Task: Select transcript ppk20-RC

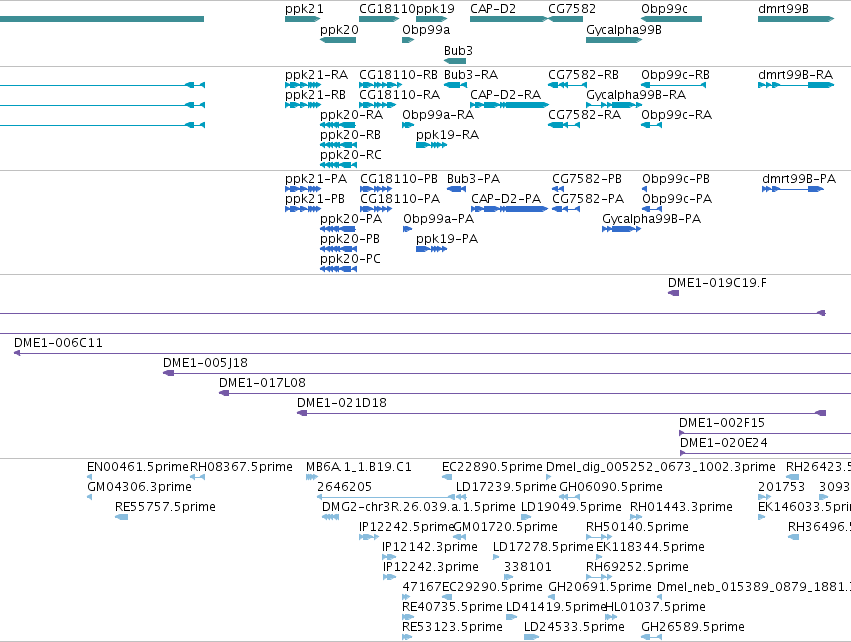Action: [351, 155]
